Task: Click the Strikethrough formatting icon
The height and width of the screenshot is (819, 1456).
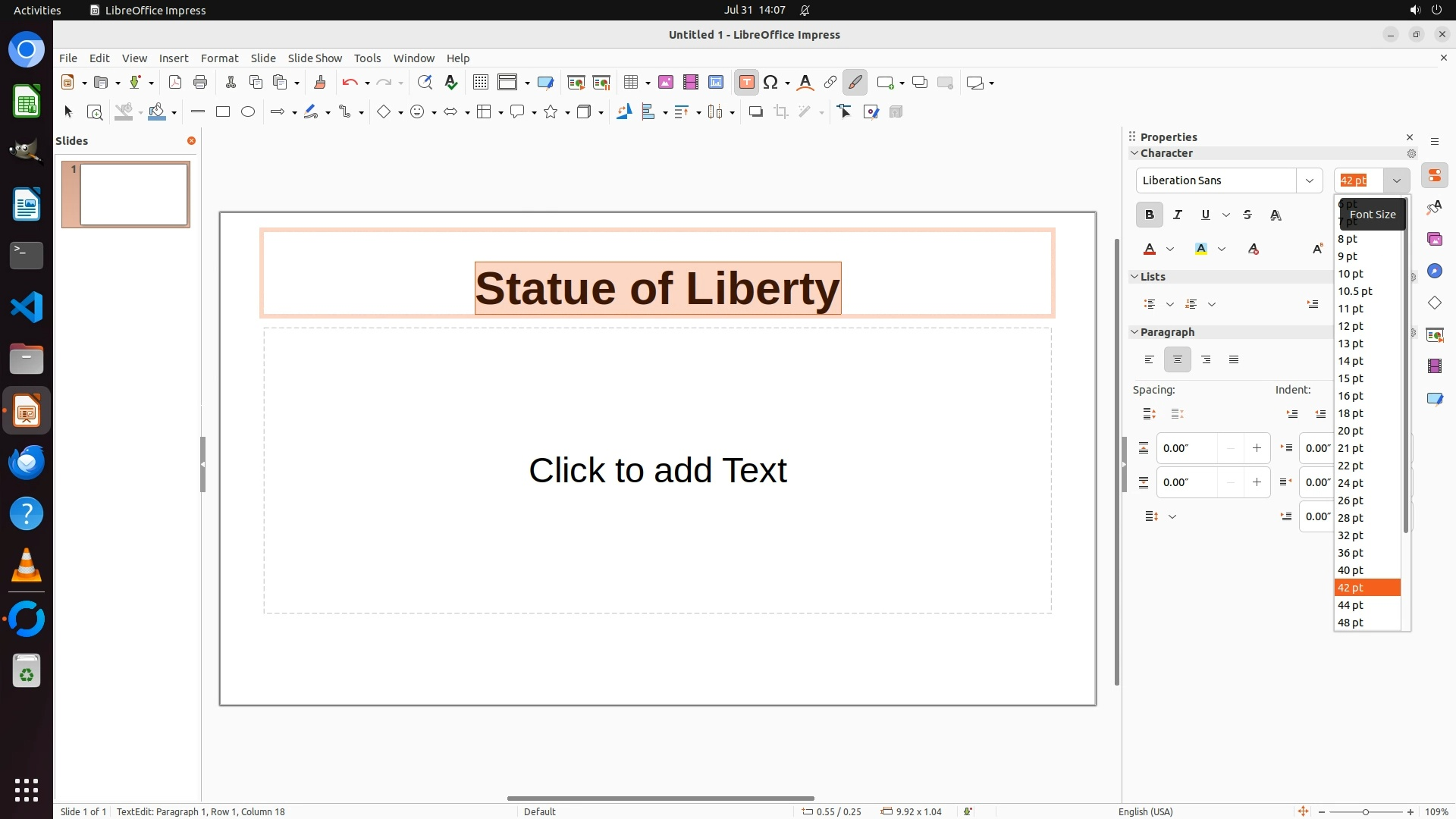Action: 1247,215
